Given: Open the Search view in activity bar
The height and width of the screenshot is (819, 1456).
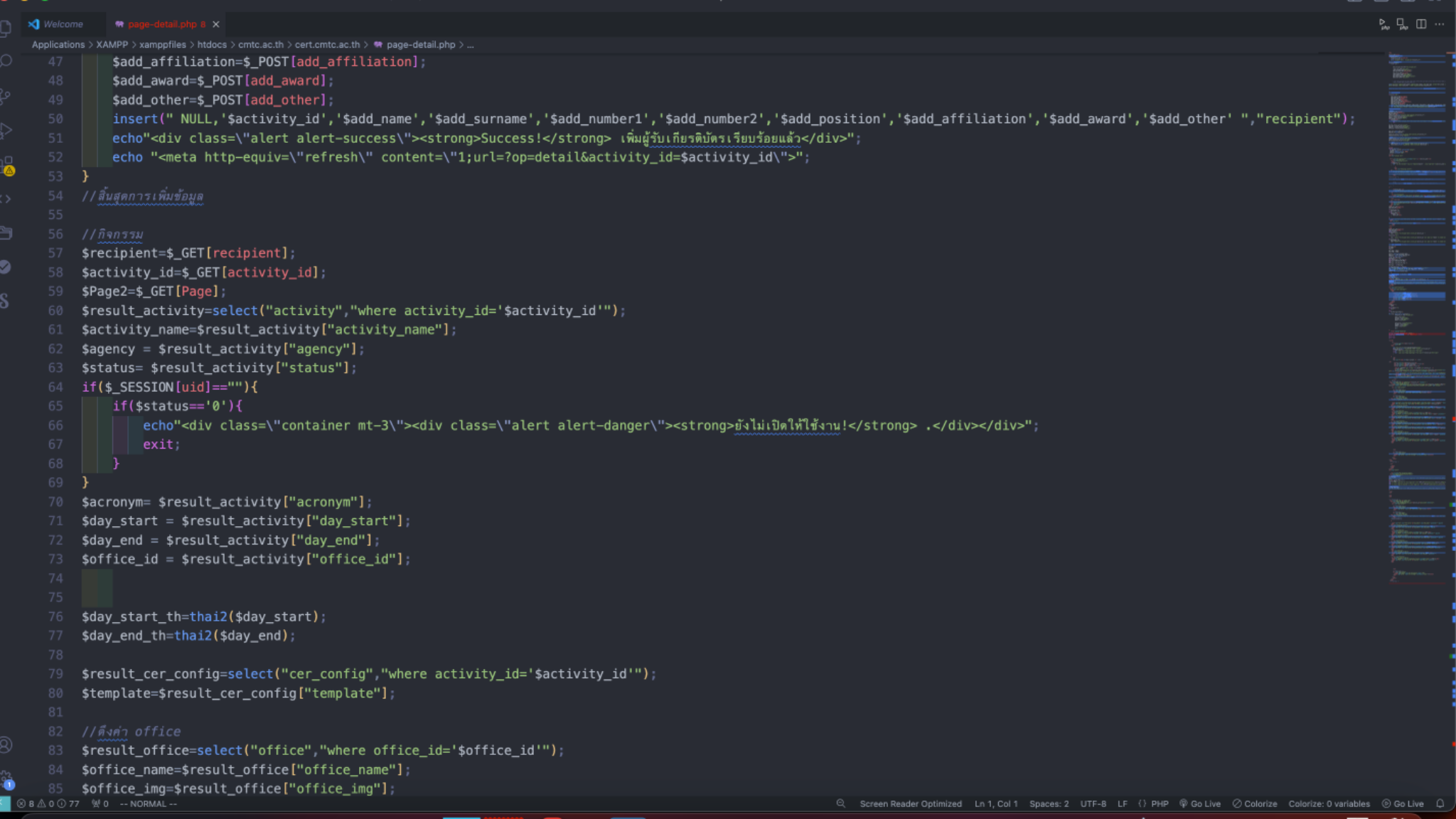Looking at the screenshot, I should 6,61.
